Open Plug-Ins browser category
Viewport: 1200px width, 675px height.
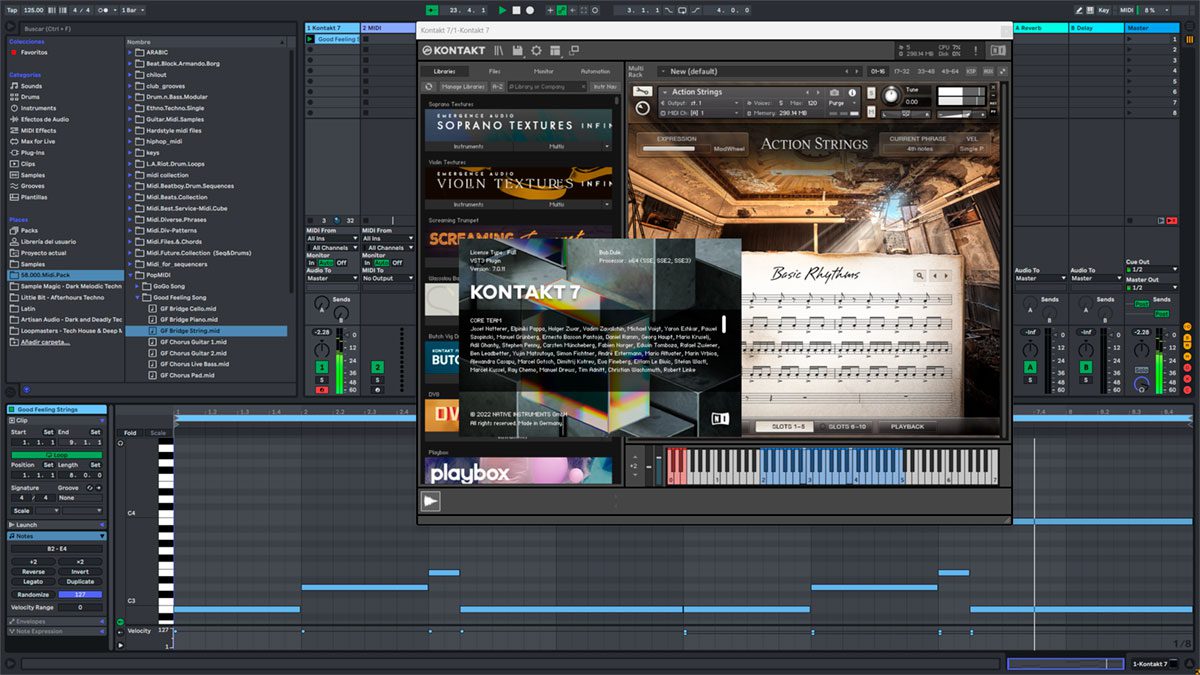click(x=27, y=152)
